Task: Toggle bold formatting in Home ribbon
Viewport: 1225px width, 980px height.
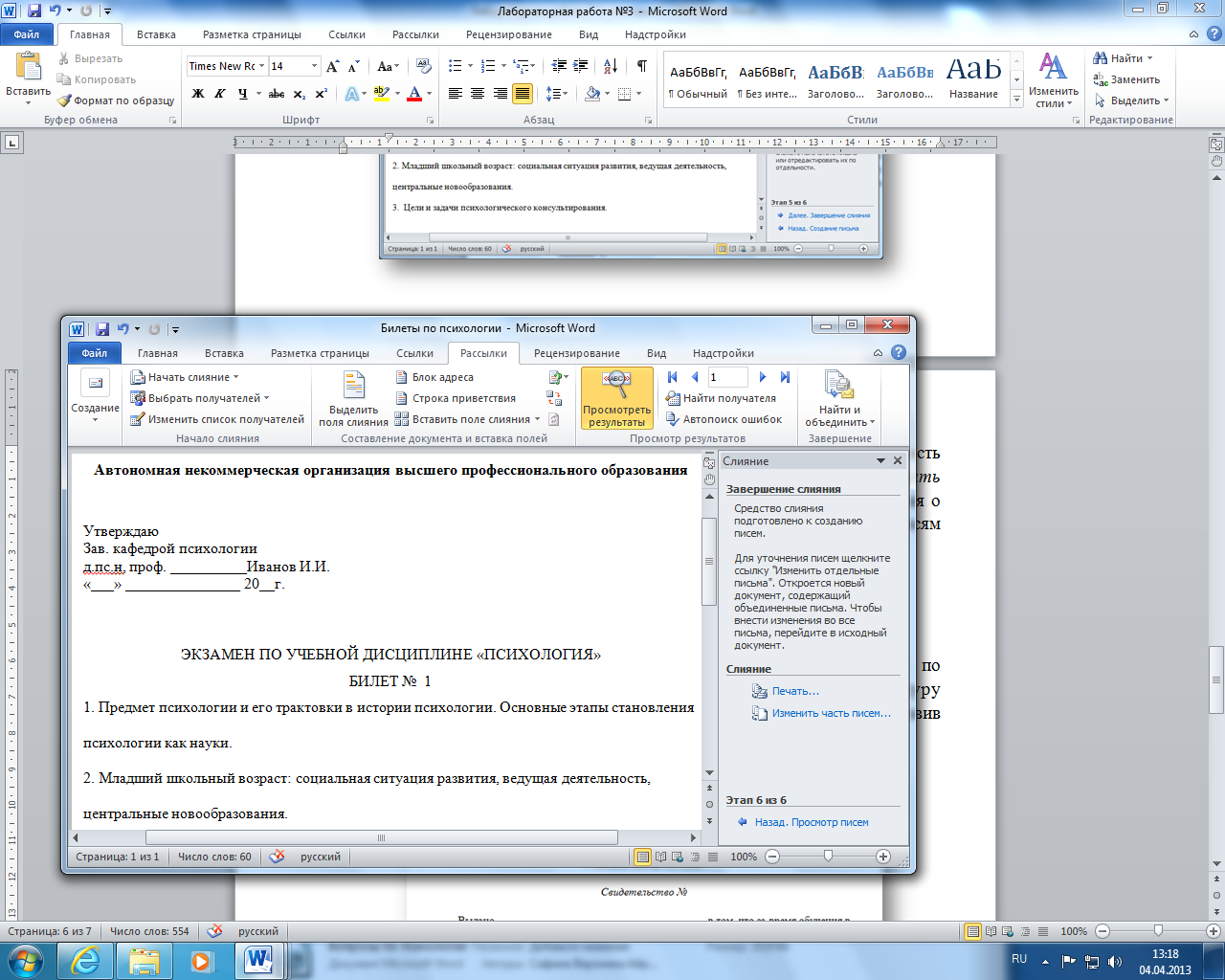Action: point(198,94)
